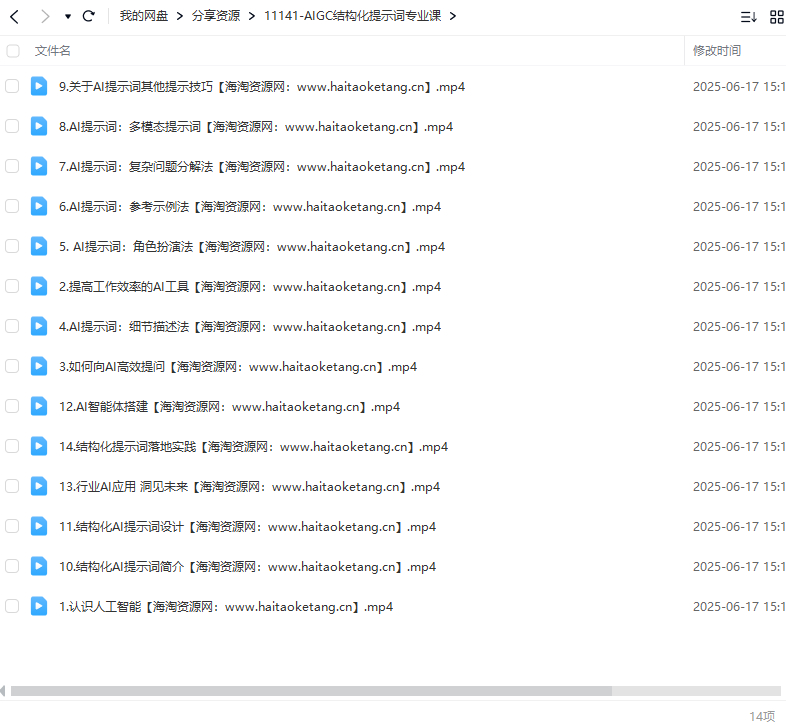
Task: Navigate to 分享资源 breadcrumb
Action: click(216, 16)
